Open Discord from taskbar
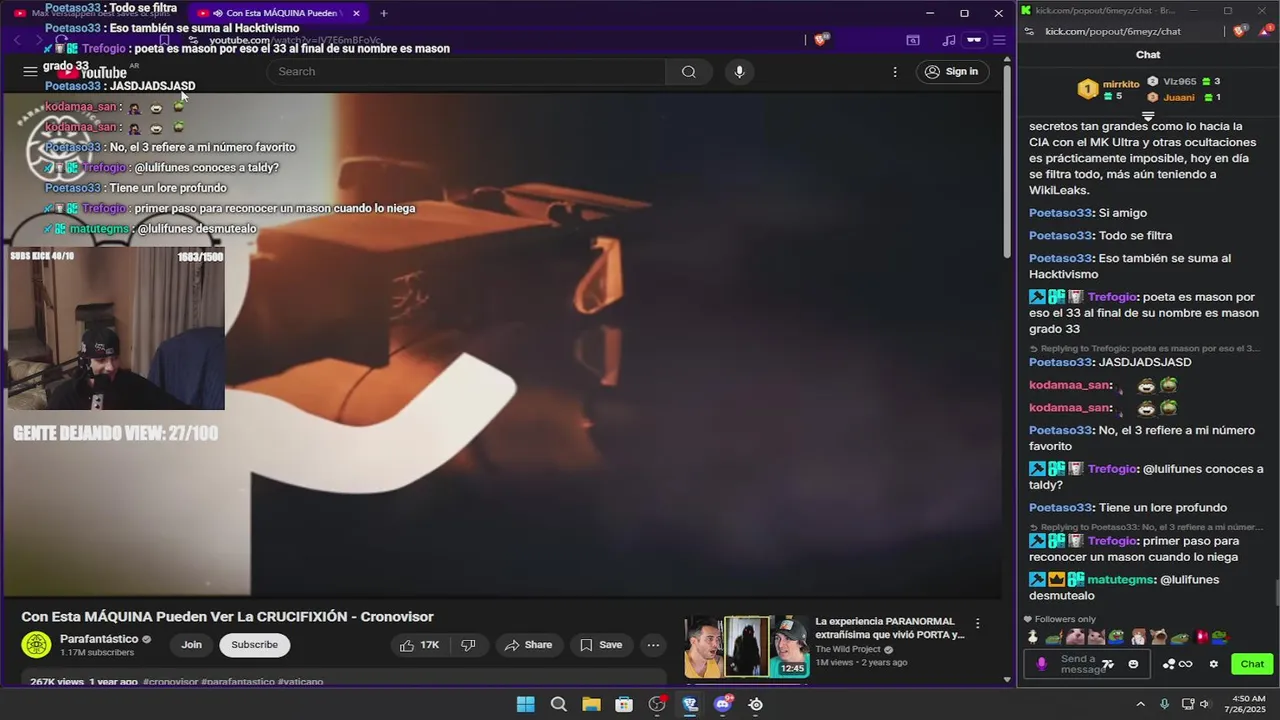The image size is (1280, 720). (x=723, y=704)
